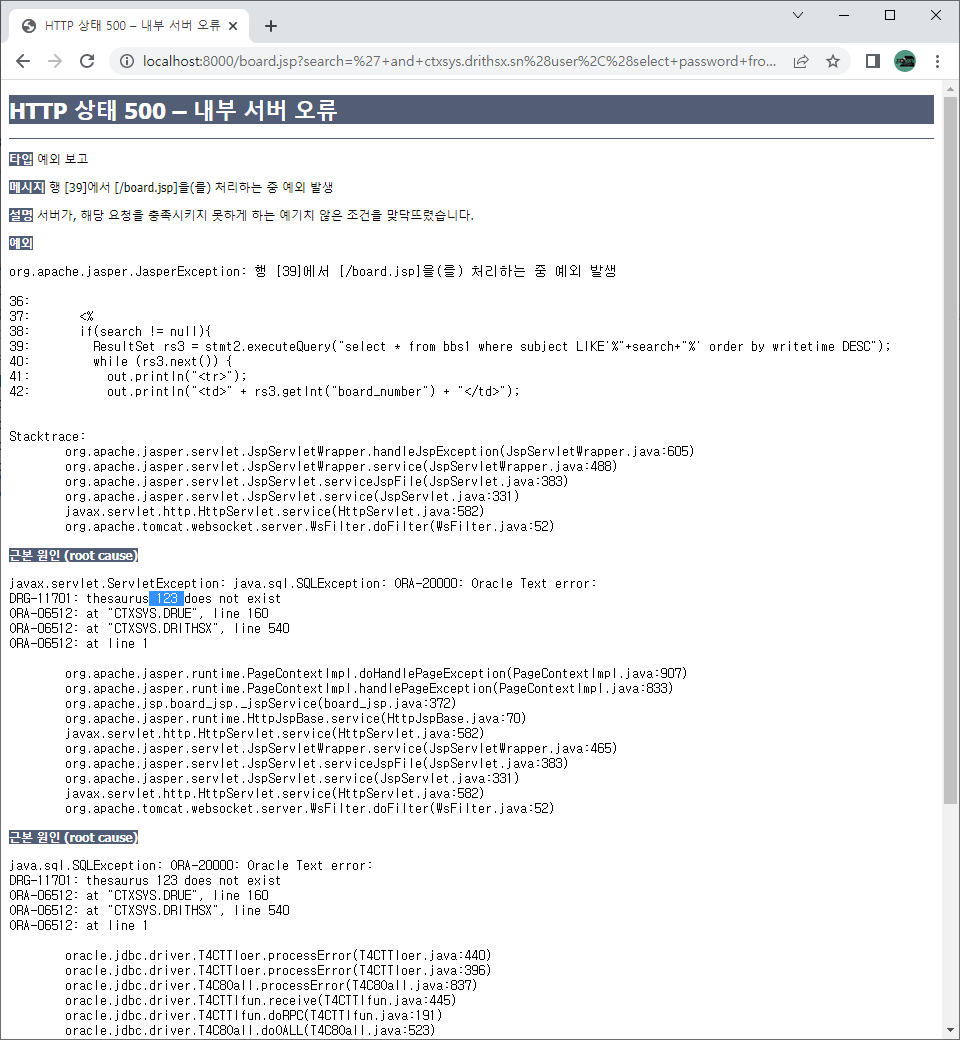The image size is (960, 1040).
Task: Open the tab search dropdown chevron
Action: click(798, 15)
